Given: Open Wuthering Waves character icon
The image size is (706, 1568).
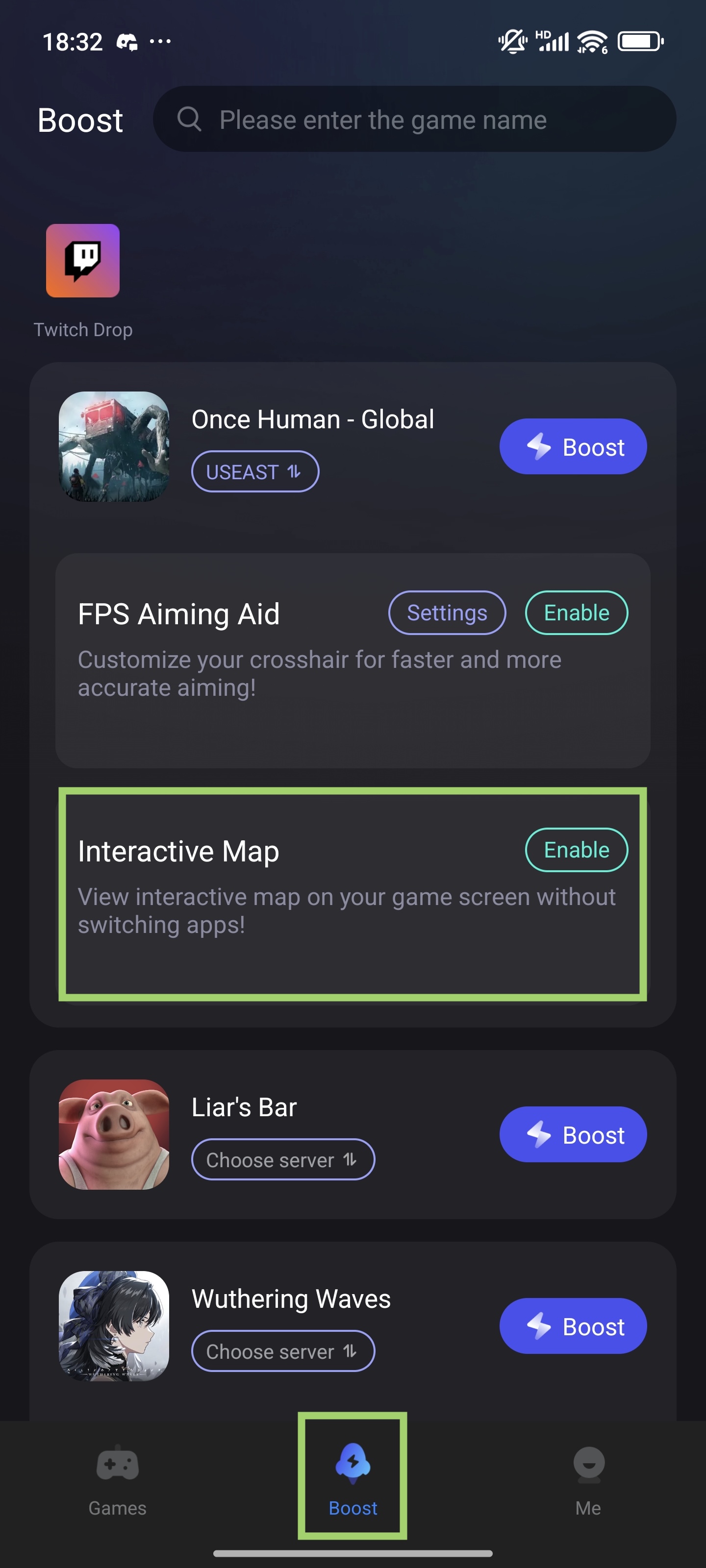Looking at the screenshot, I should pos(114,1326).
